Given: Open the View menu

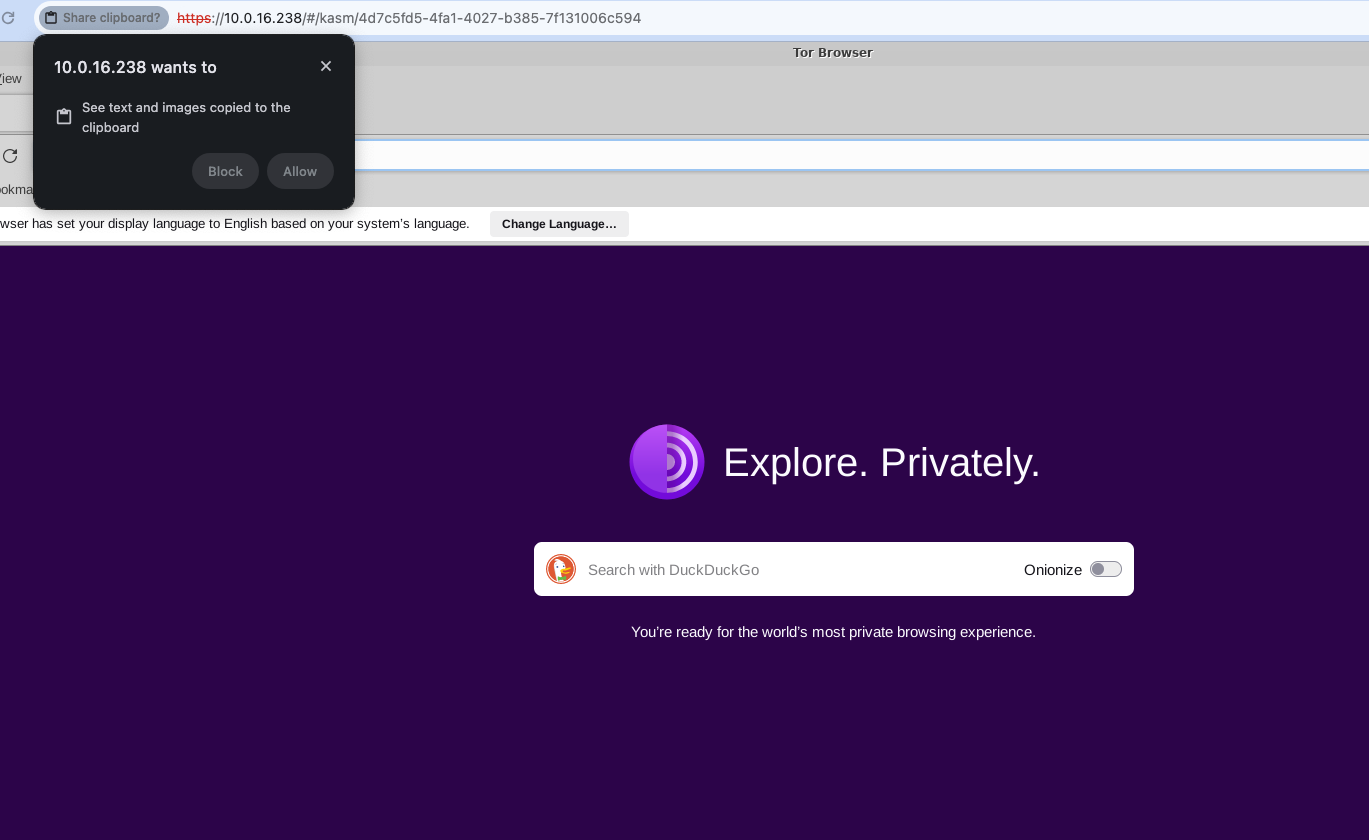Looking at the screenshot, I should click(x=10, y=79).
